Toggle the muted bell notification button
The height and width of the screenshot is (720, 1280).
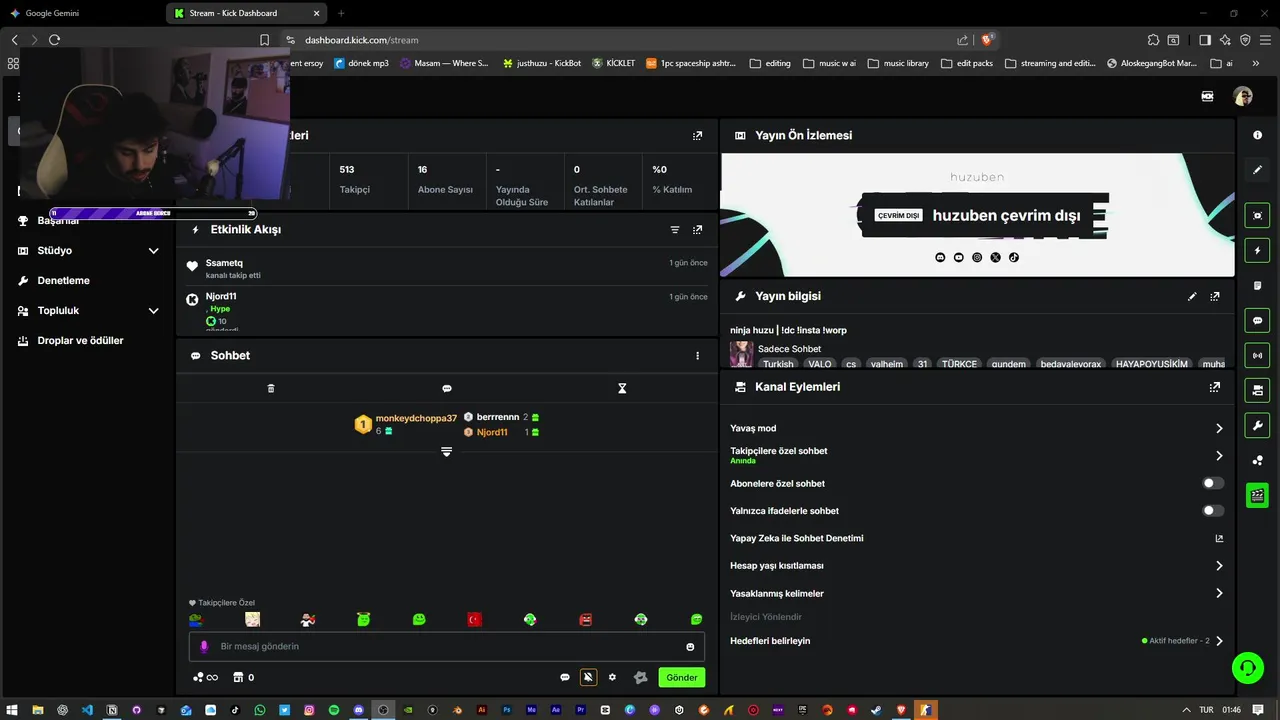coord(588,677)
